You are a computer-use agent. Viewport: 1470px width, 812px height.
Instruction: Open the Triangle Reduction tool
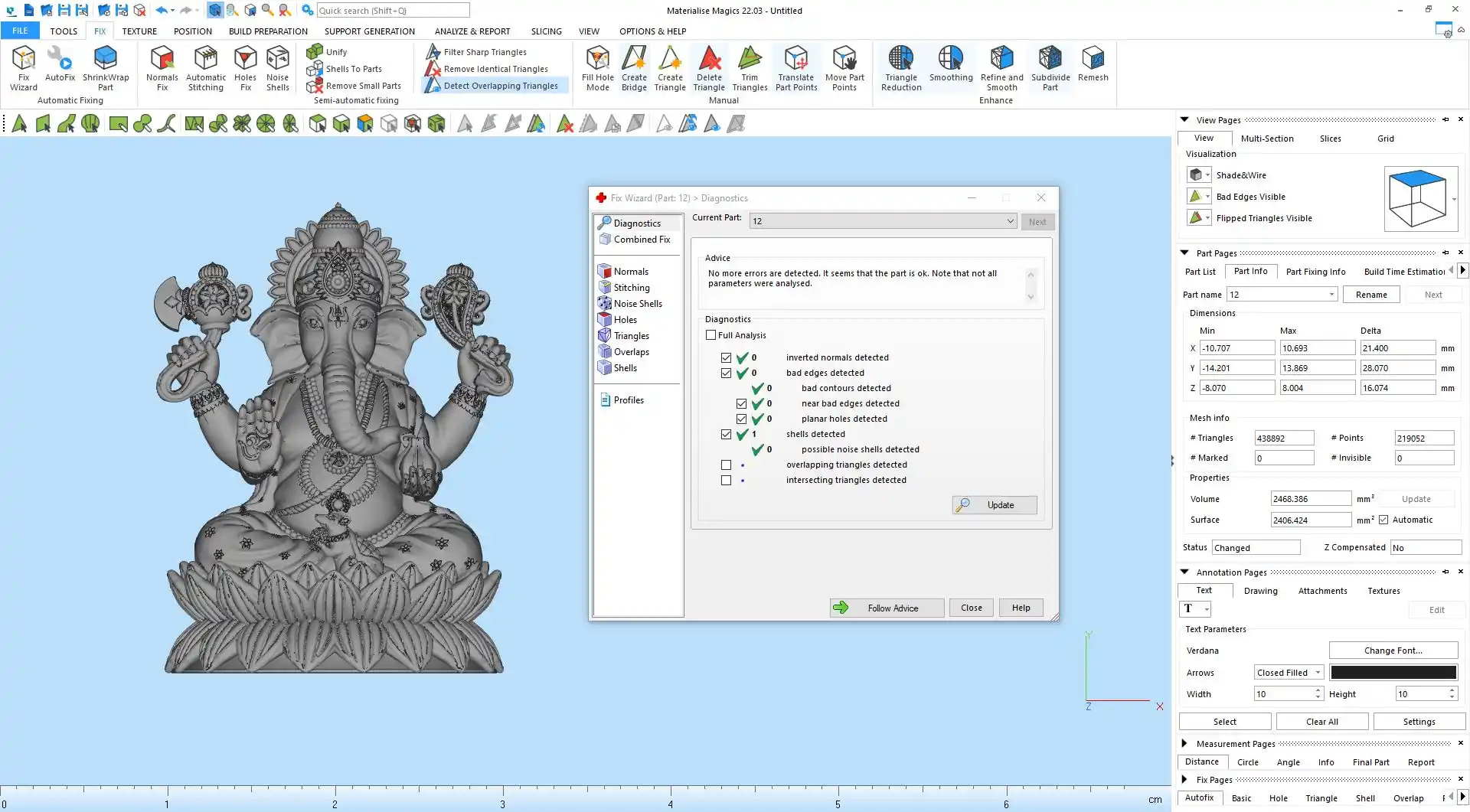coord(901,67)
